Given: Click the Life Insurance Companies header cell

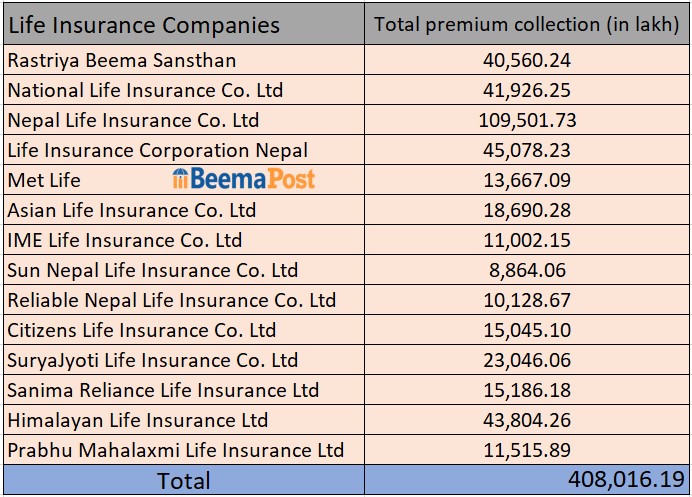Looking at the screenshot, I should (x=144, y=24).
